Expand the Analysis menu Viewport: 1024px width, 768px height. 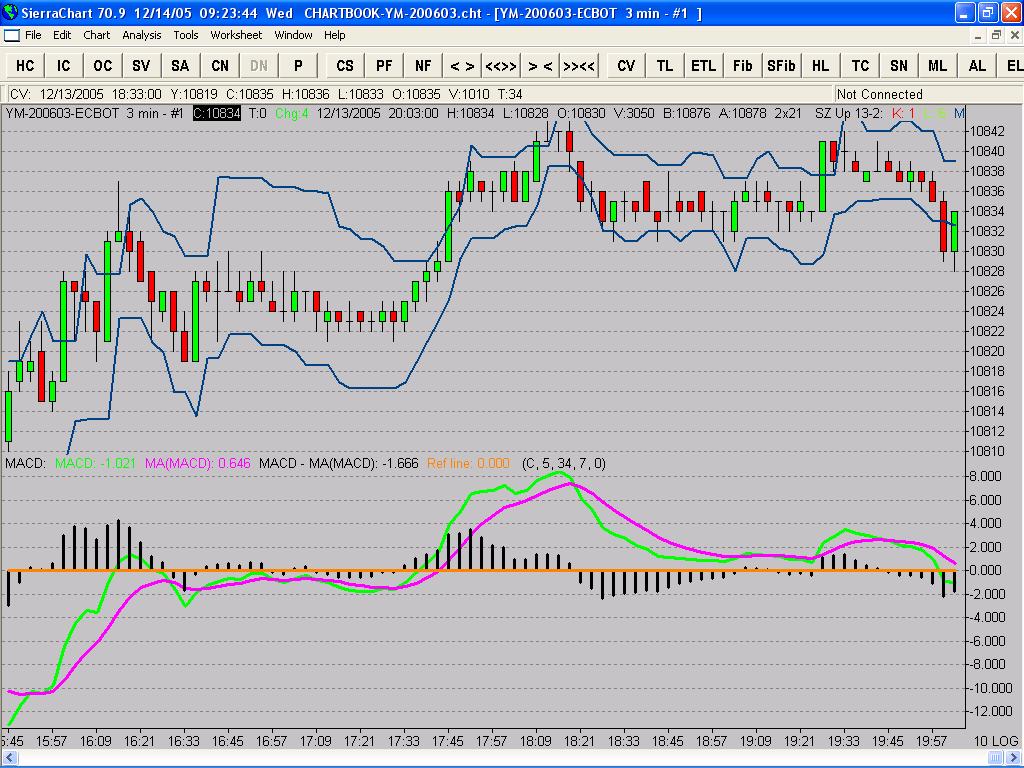tap(141, 35)
